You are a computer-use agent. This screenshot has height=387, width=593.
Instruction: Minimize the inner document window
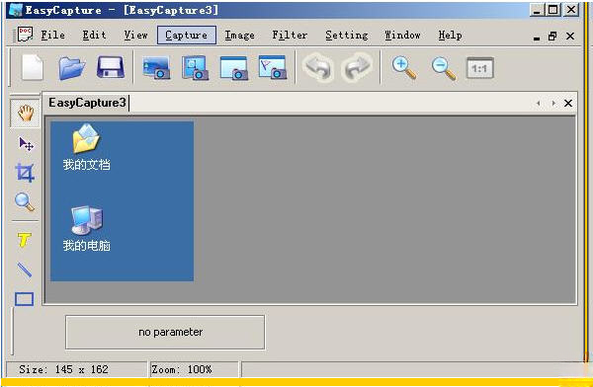coord(537,37)
